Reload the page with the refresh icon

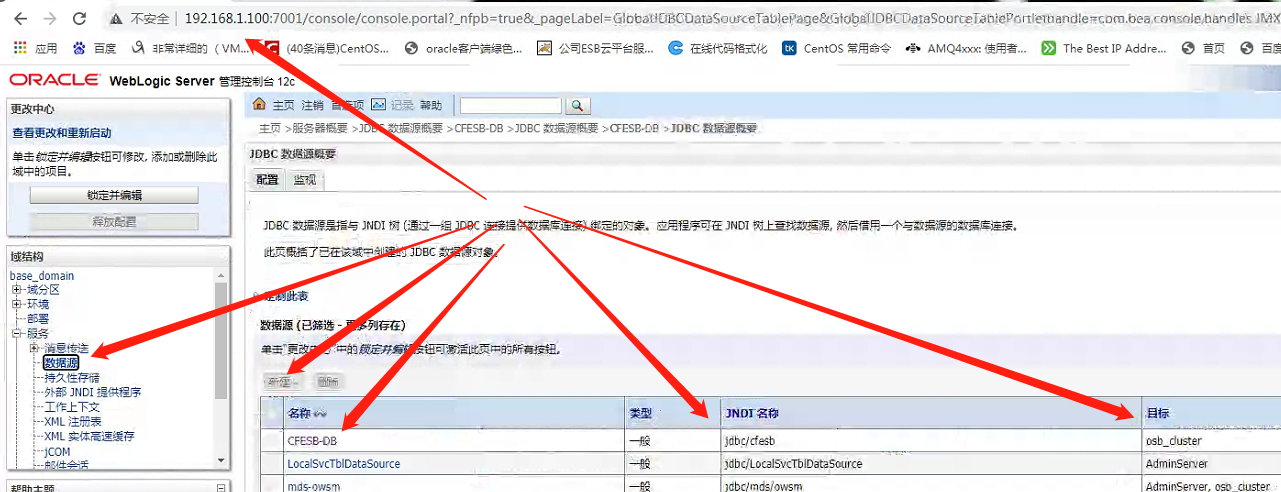tap(80, 18)
